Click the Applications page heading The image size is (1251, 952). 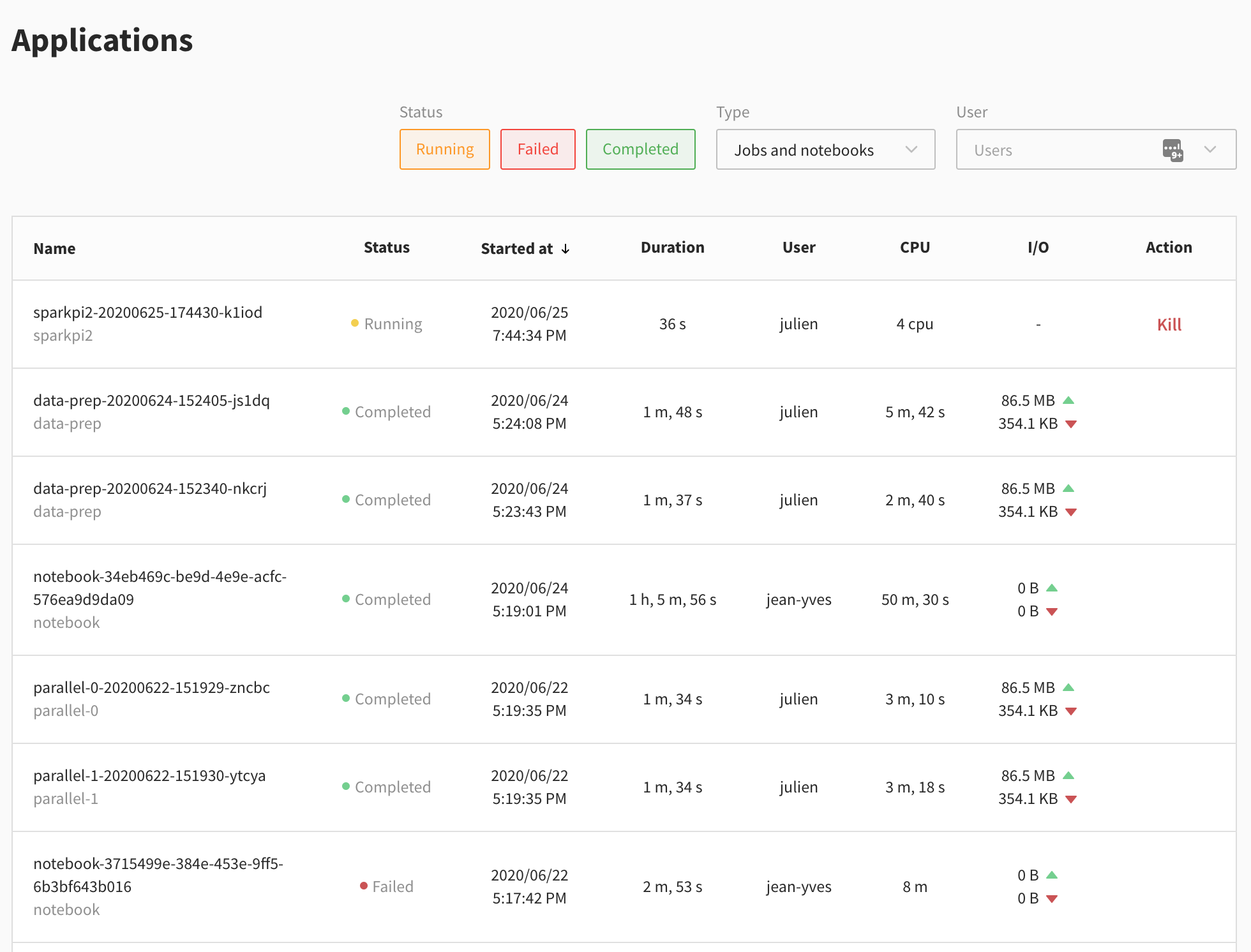tap(102, 41)
